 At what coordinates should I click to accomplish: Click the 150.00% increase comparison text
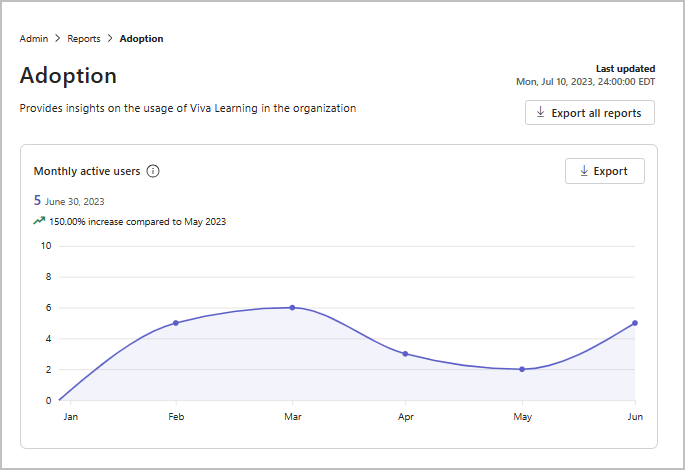click(x=137, y=221)
